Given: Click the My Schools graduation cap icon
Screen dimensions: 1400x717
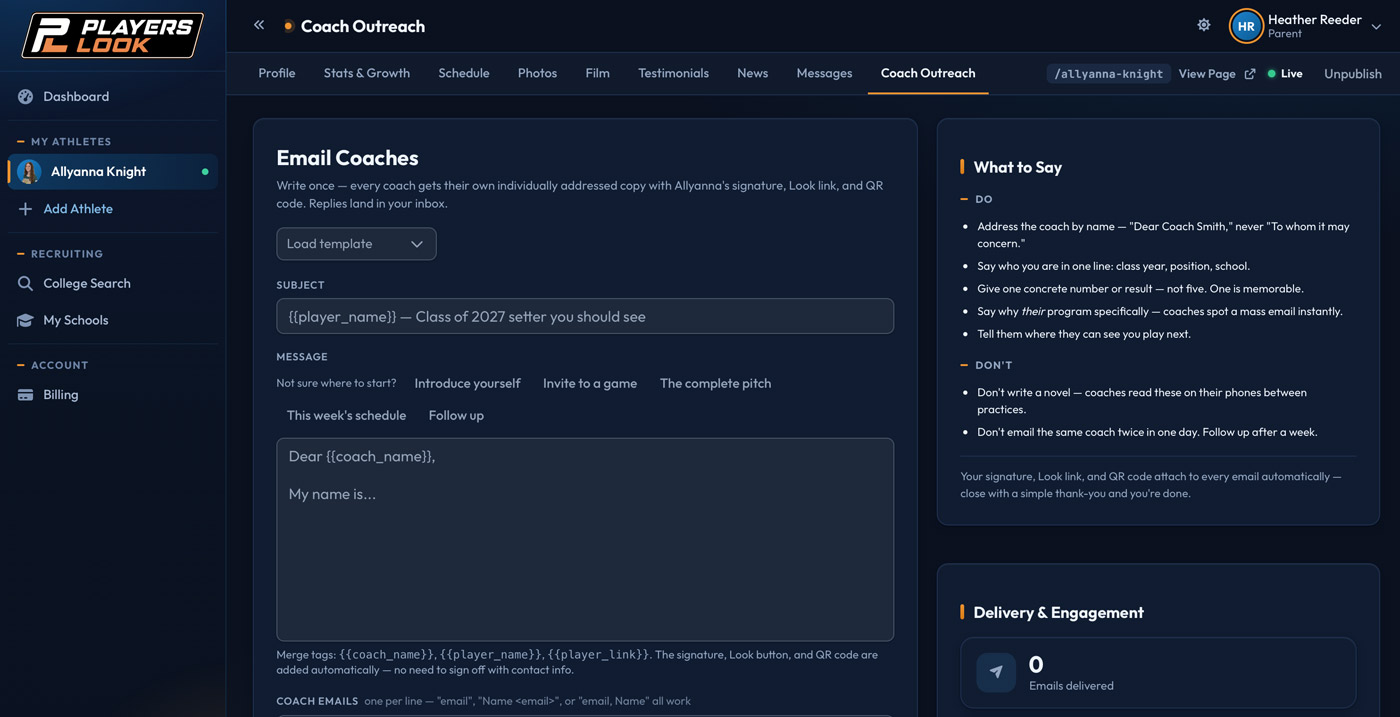Looking at the screenshot, I should coord(26,320).
